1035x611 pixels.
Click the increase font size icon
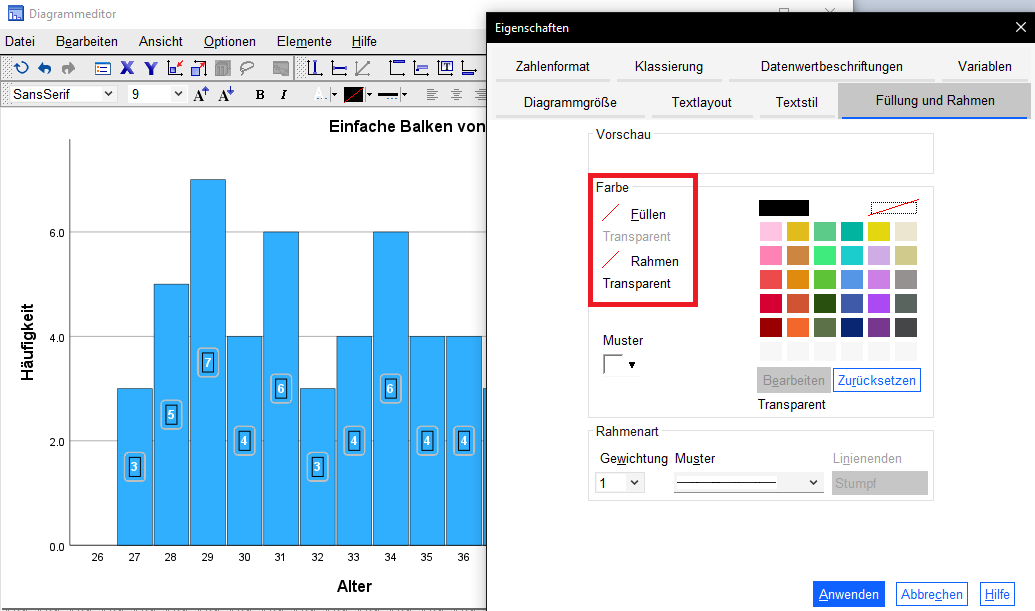tap(201, 94)
